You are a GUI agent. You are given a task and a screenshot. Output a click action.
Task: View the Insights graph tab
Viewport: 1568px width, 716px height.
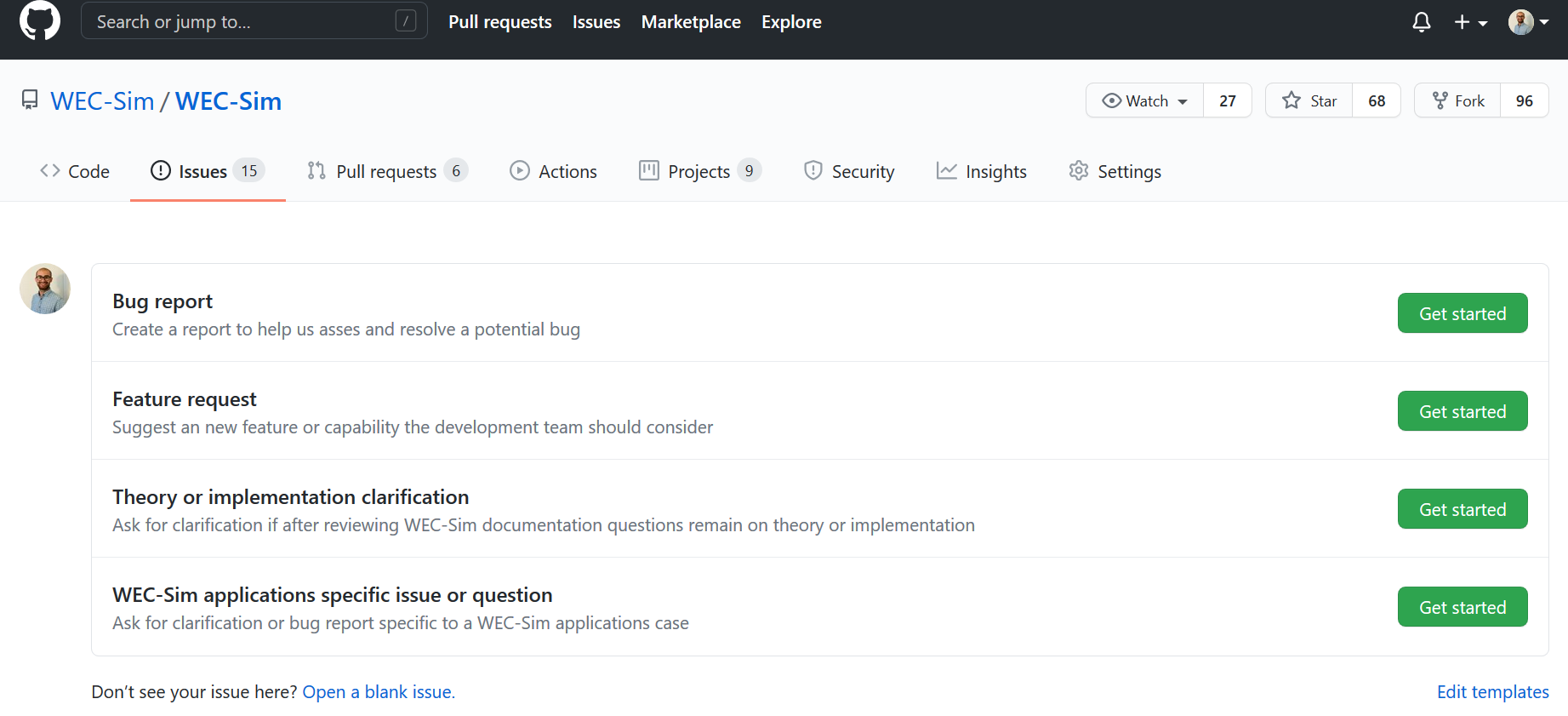coord(982,171)
